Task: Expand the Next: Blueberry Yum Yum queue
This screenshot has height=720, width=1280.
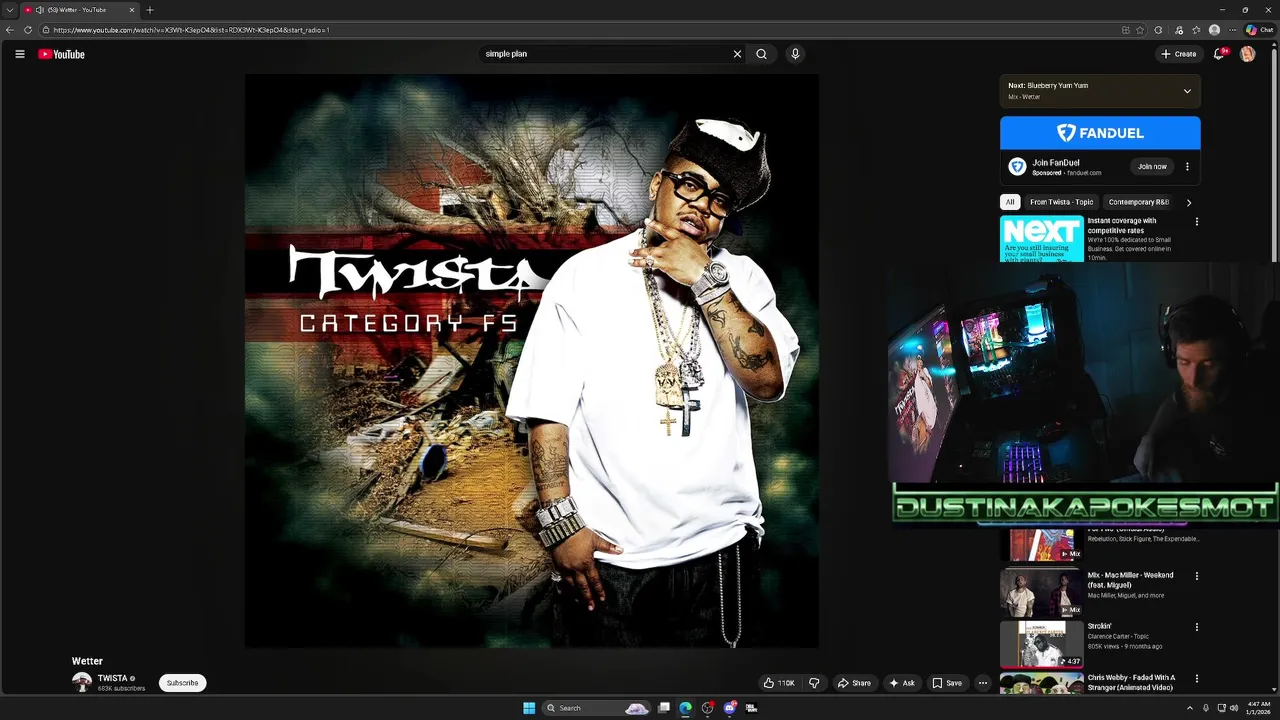Action: [1187, 91]
